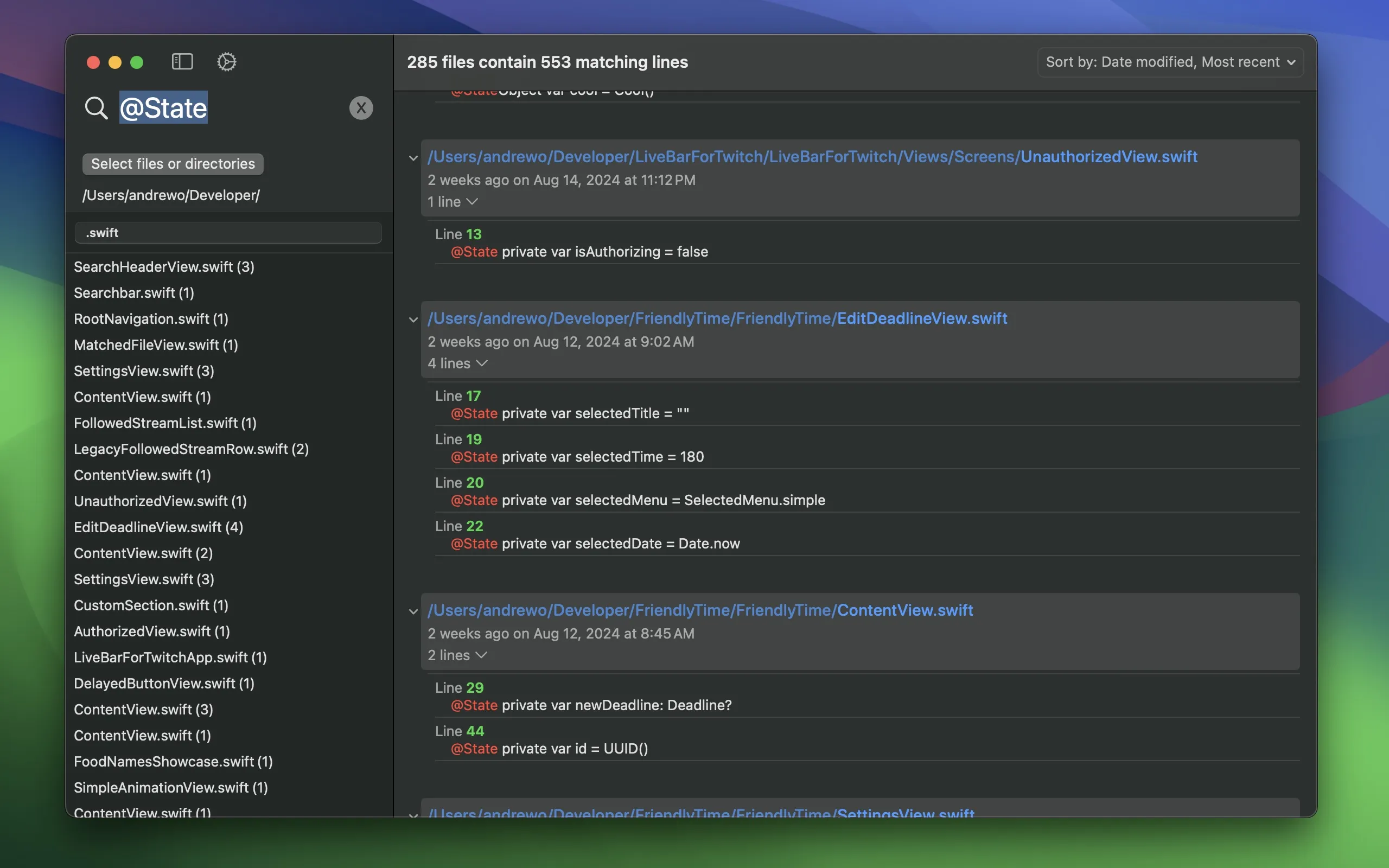This screenshot has height=868, width=1389.
Task: Collapse EditDeadlineView.swift results section
Action: 413,318
